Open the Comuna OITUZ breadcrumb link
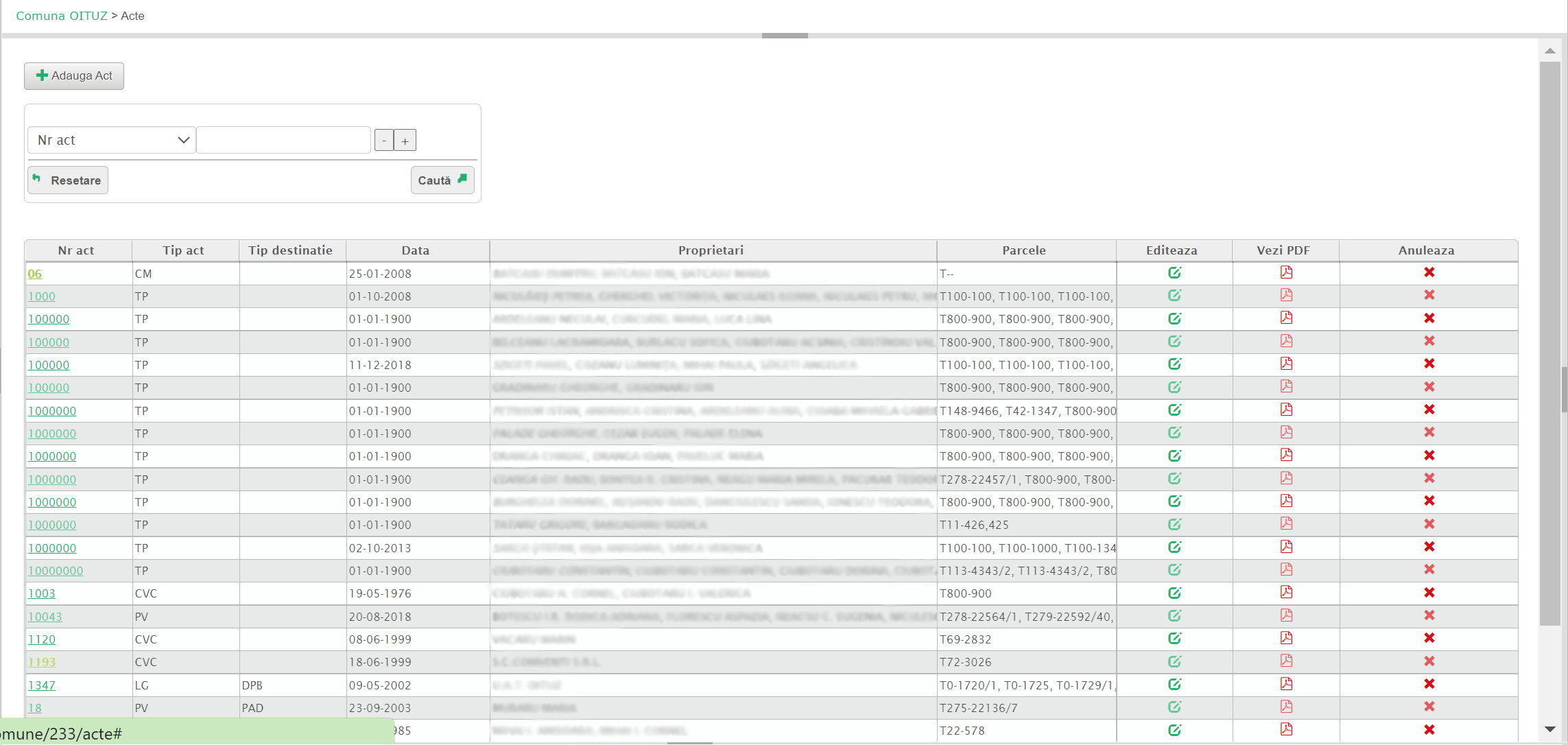Image resolution: width=1568 pixels, height=745 pixels. pos(62,16)
